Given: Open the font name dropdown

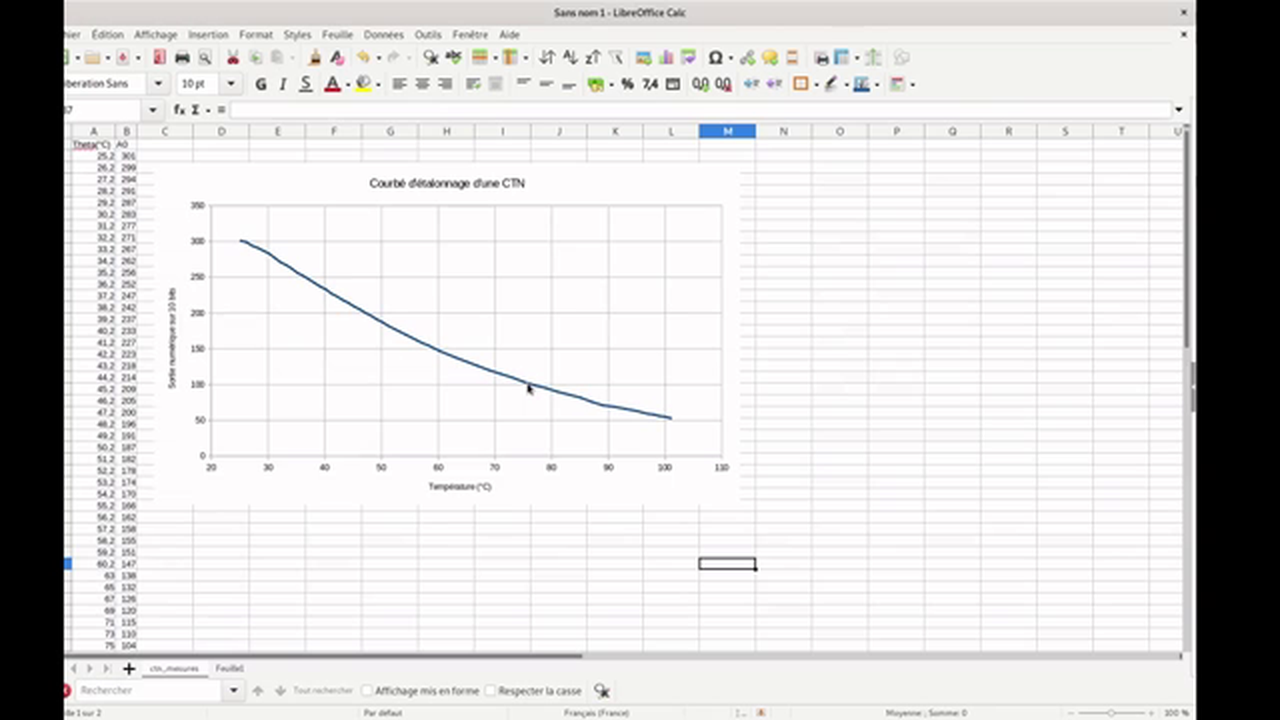Looking at the screenshot, I should [x=157, y=84].
